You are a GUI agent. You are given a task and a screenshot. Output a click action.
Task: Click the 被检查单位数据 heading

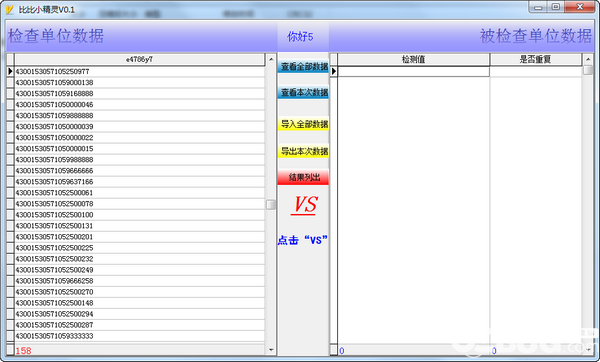[536, 36]
